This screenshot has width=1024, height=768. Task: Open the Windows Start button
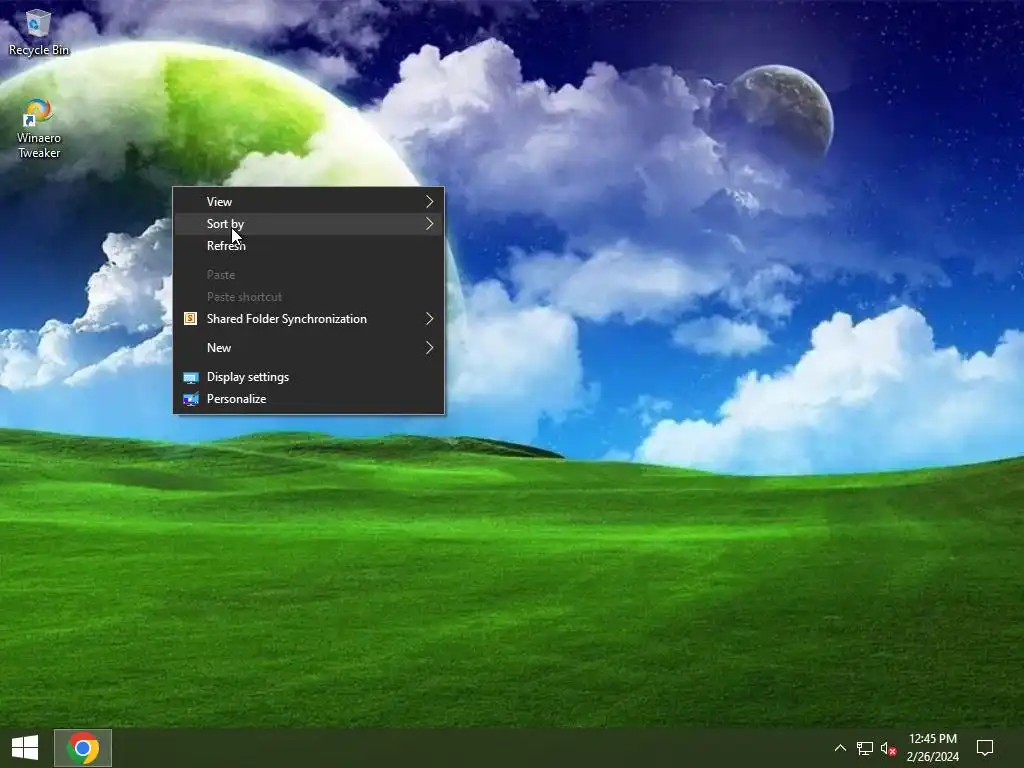click(25, 748)
